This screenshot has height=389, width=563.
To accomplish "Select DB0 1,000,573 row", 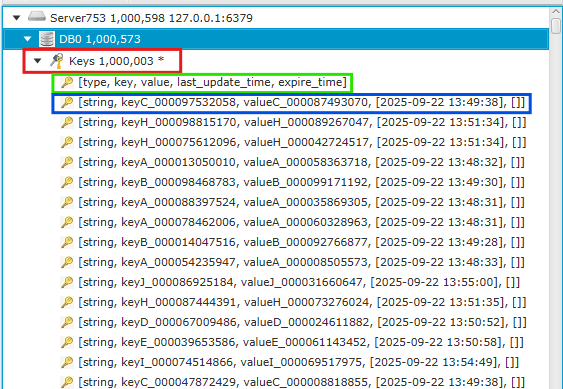I will (x=276, y=39).
